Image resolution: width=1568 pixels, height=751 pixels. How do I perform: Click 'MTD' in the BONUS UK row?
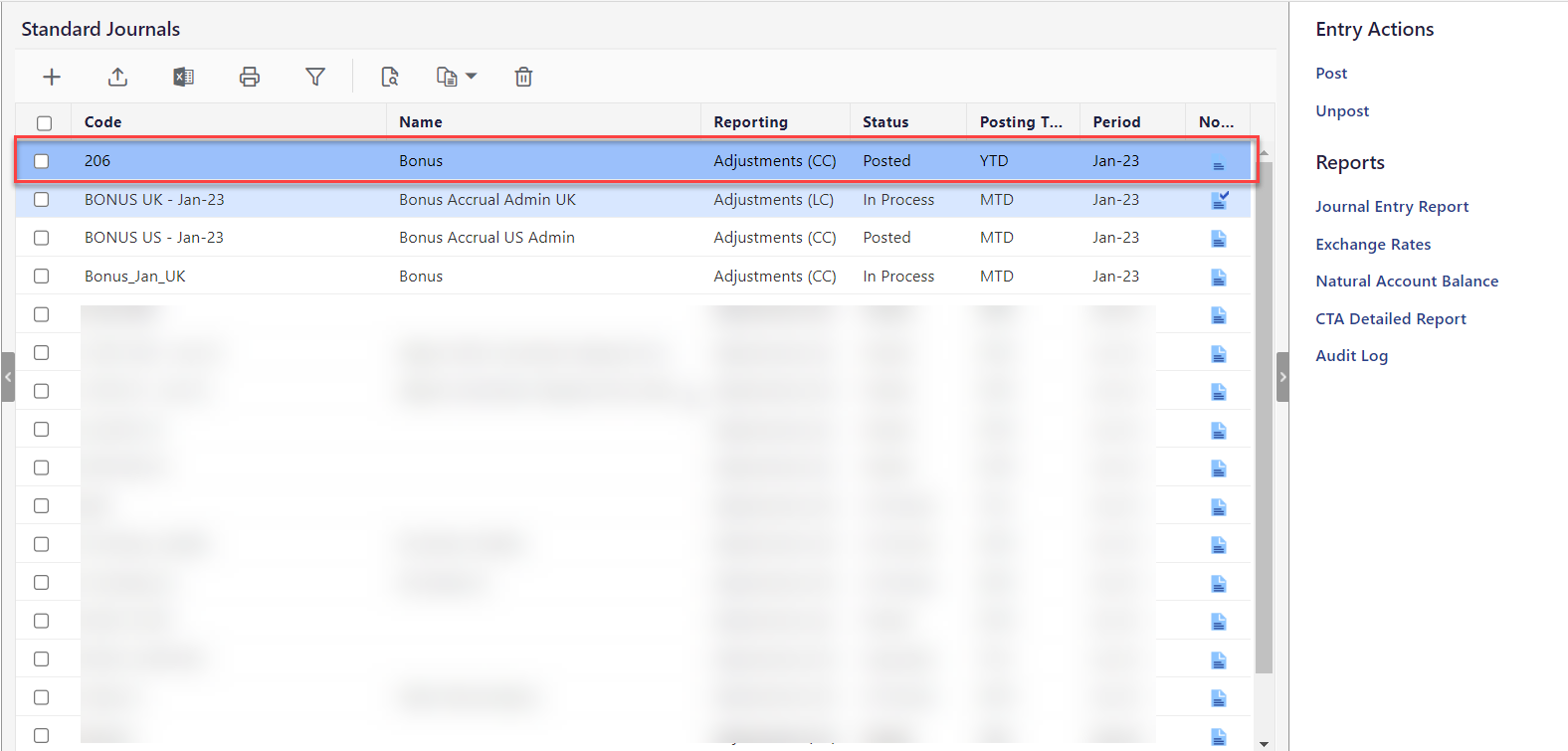tap(996, 199)
